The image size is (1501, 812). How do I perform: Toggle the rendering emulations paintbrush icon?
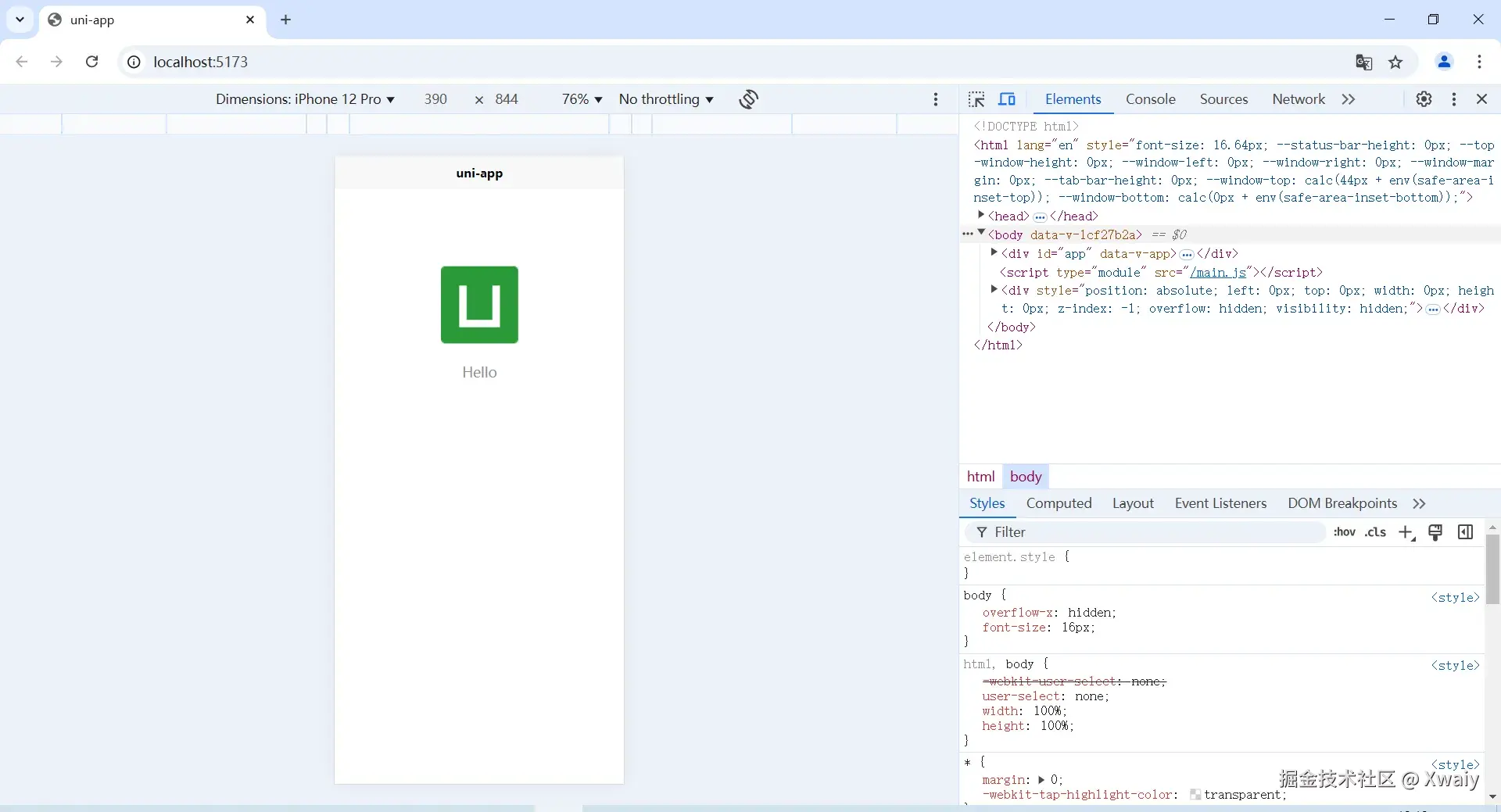coord(1435,532)
